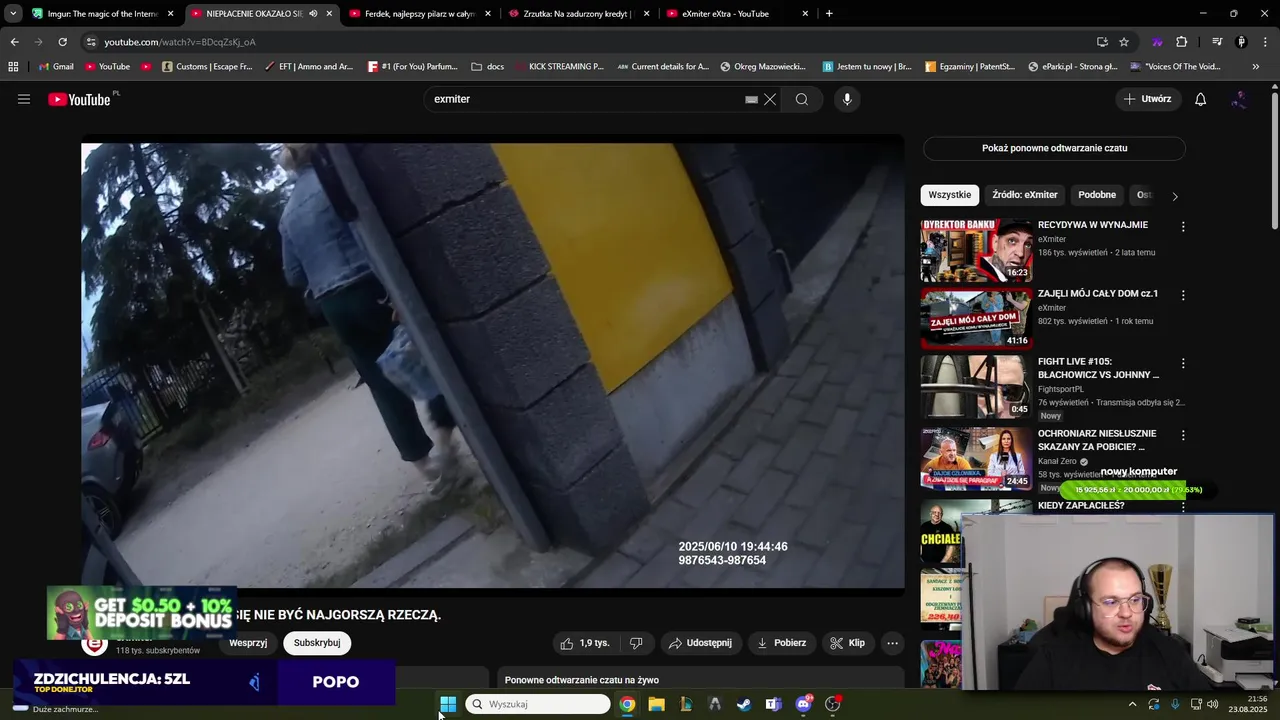The image size is (1280, 720).
Task: Show hidden system tray icons
Action: 1132,704
